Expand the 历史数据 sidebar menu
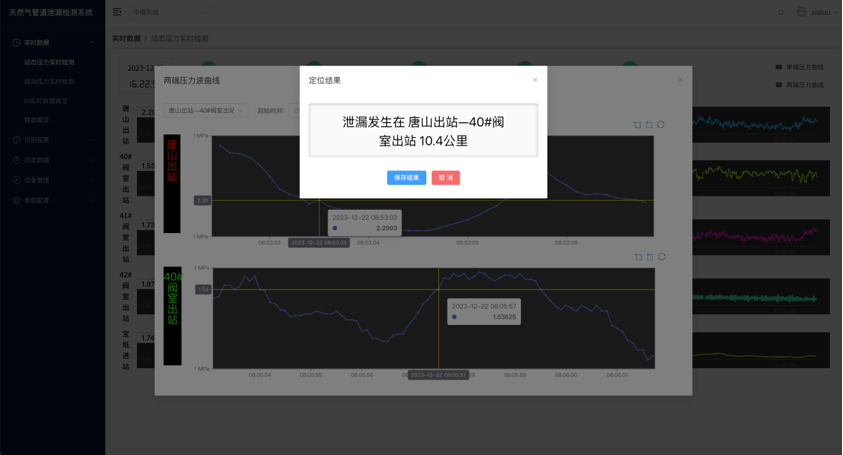Screen dimensions: 843x455 coord(36,160)
